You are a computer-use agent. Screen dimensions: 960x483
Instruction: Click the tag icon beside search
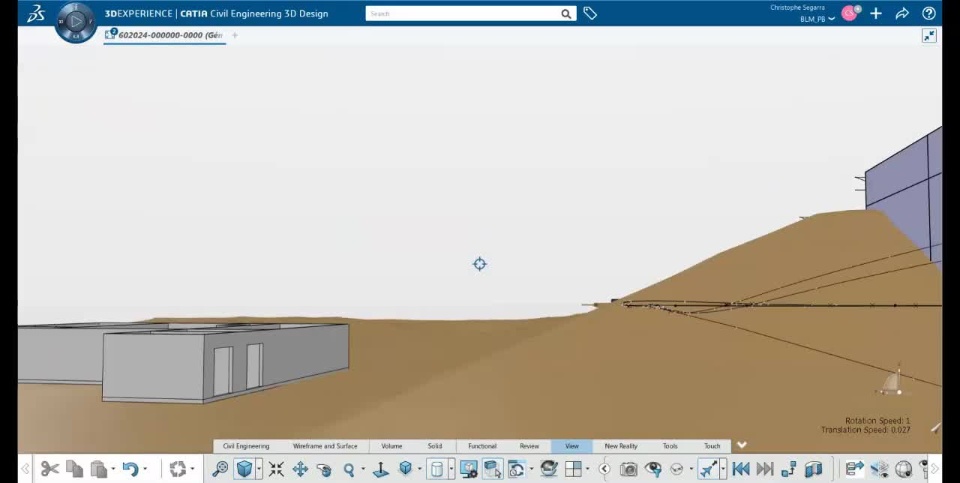590,13
